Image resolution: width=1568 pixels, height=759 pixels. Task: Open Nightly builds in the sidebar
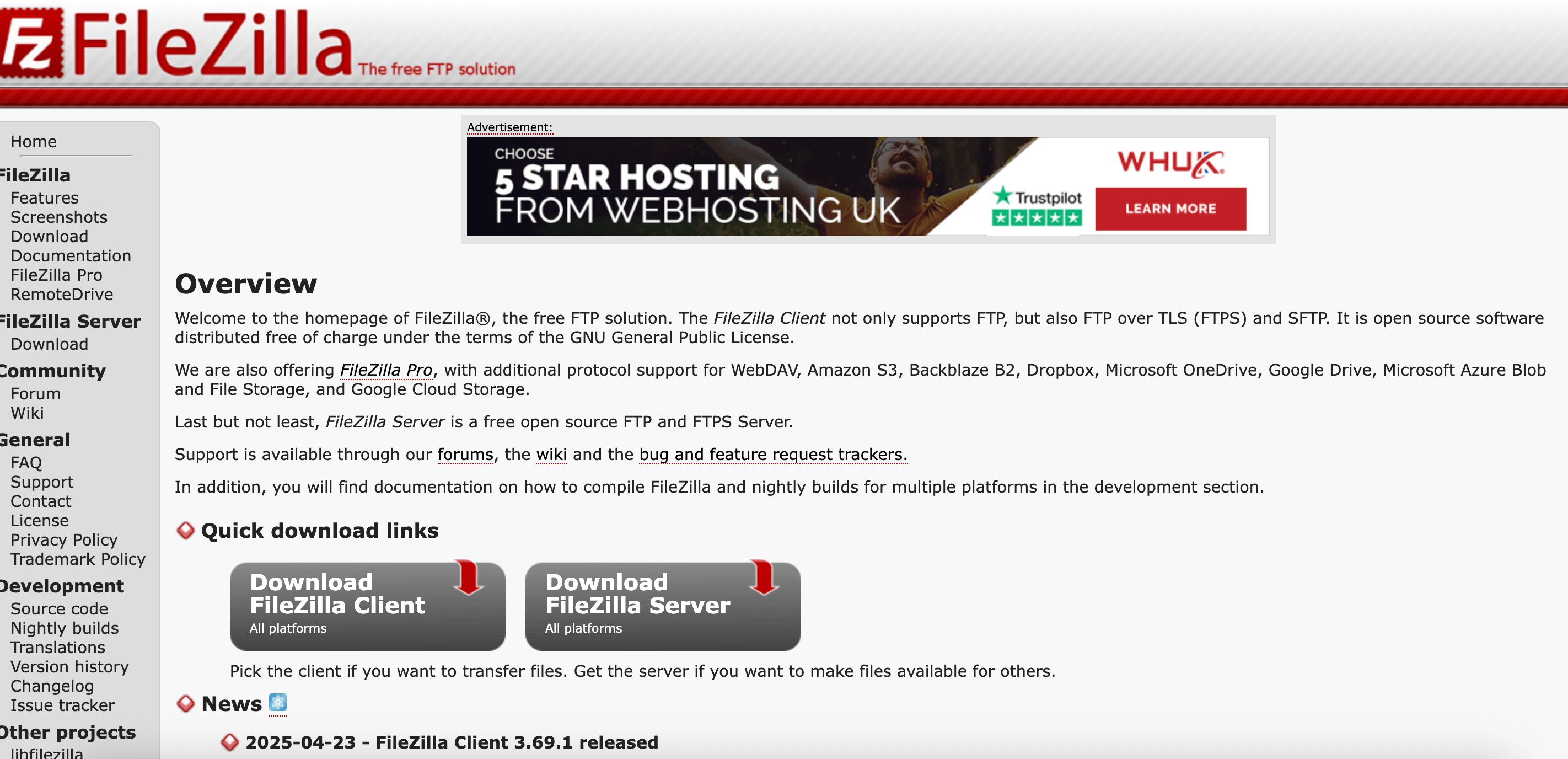coord(64,628)
